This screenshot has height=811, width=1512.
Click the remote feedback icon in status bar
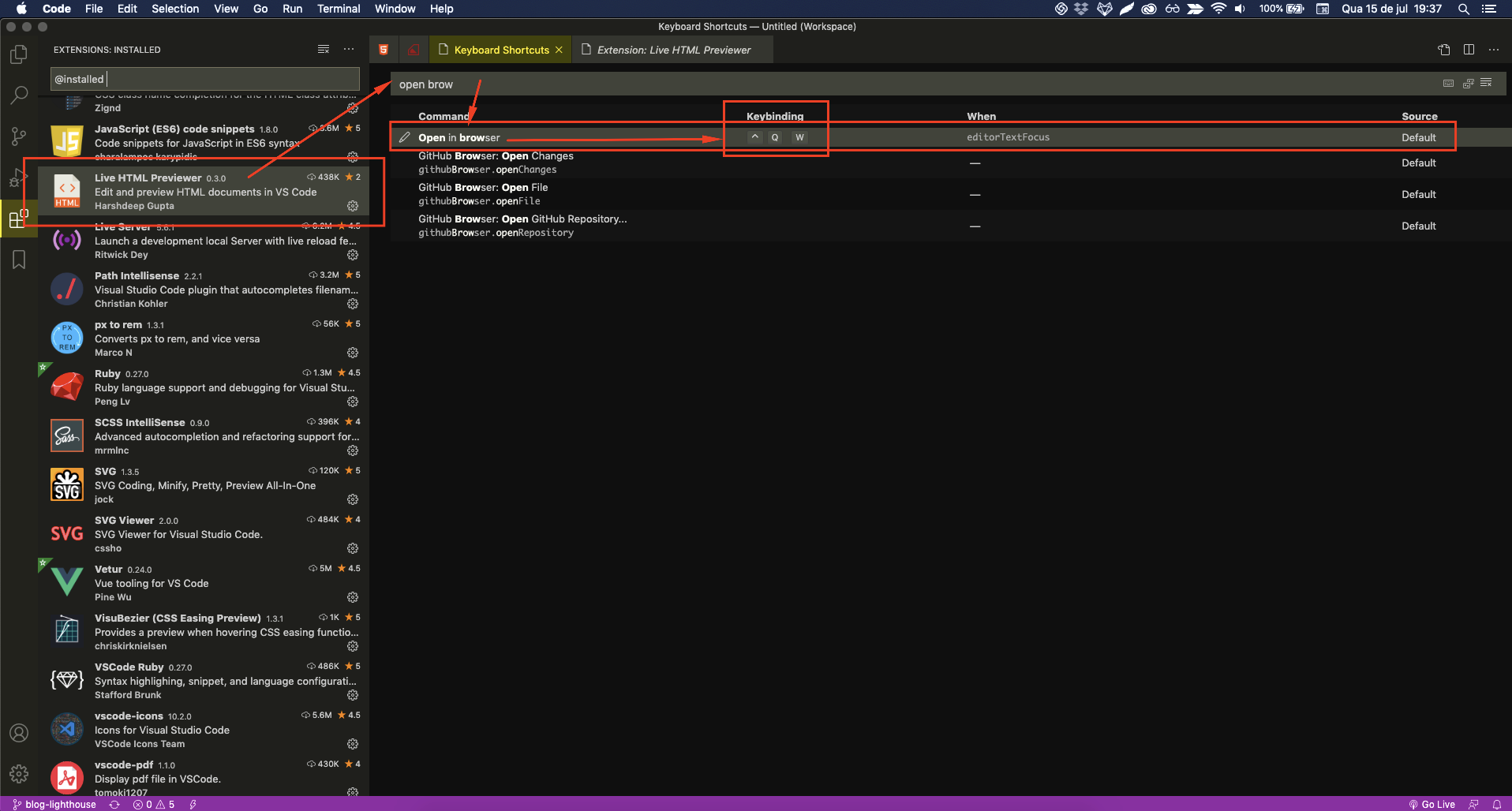click(1473, 804)
